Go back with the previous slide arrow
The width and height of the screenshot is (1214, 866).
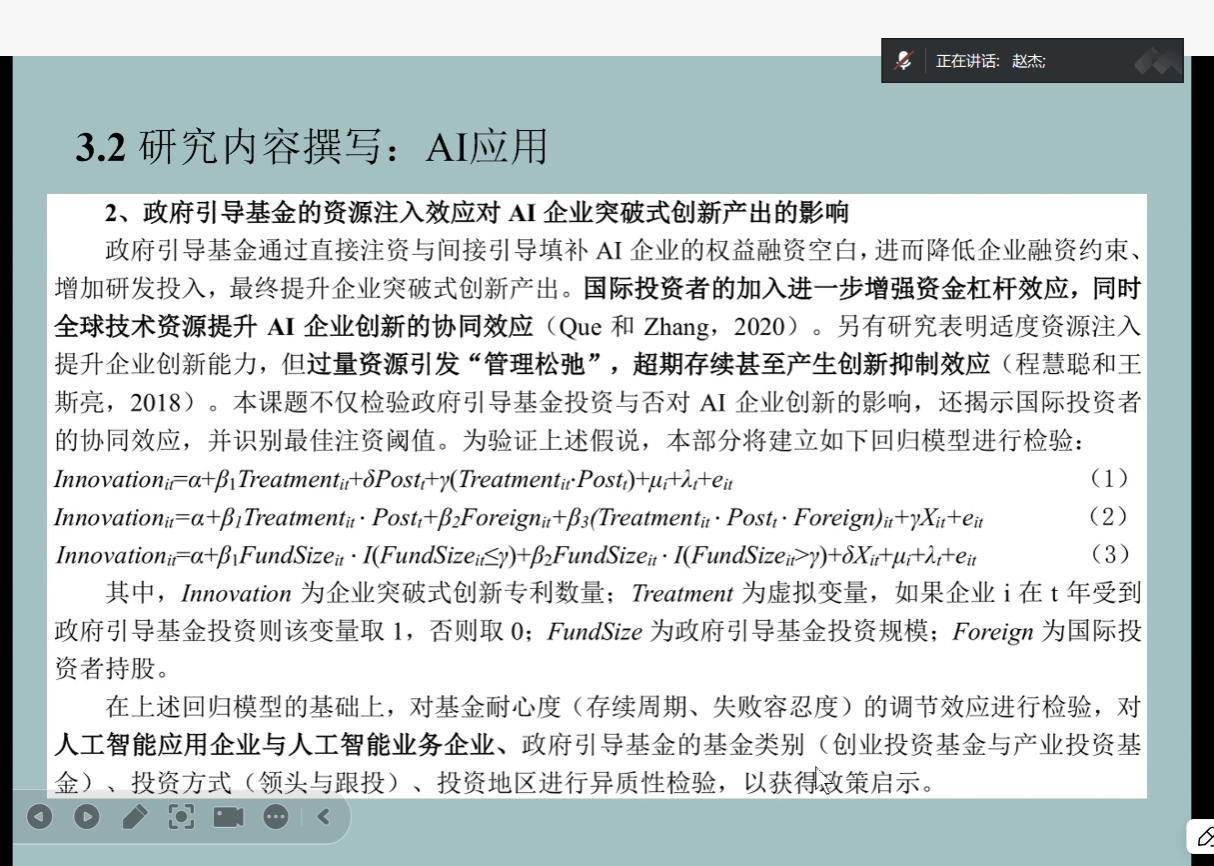(39, 817)
